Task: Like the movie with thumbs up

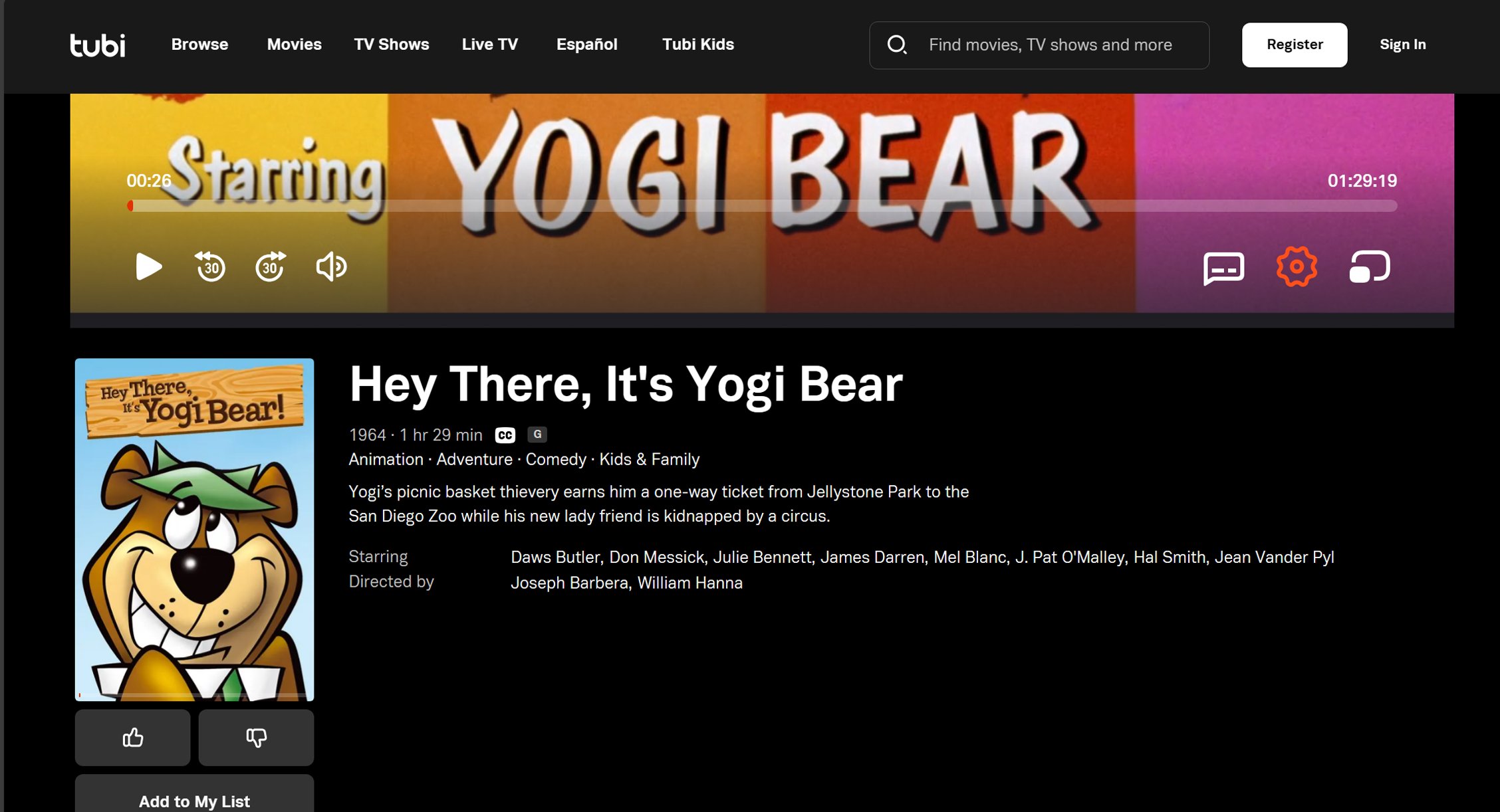Action: 132,738
